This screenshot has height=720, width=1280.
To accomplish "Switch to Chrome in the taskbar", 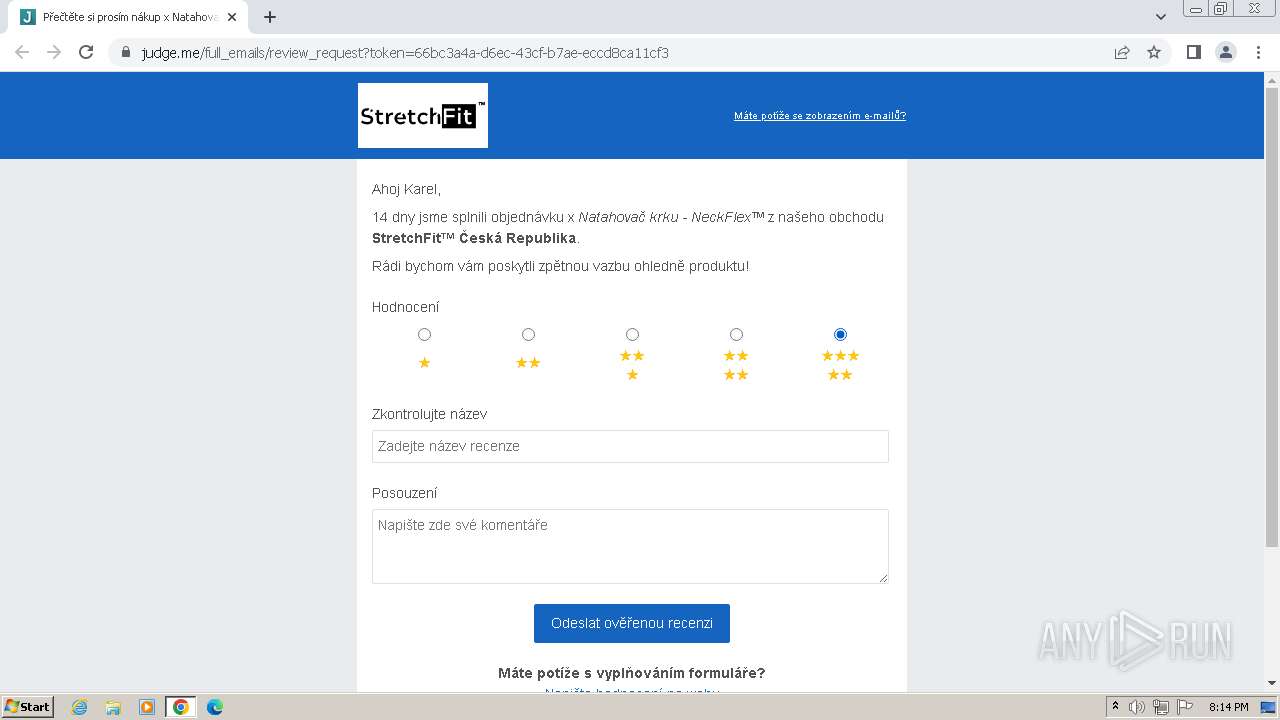I will 181,707.
